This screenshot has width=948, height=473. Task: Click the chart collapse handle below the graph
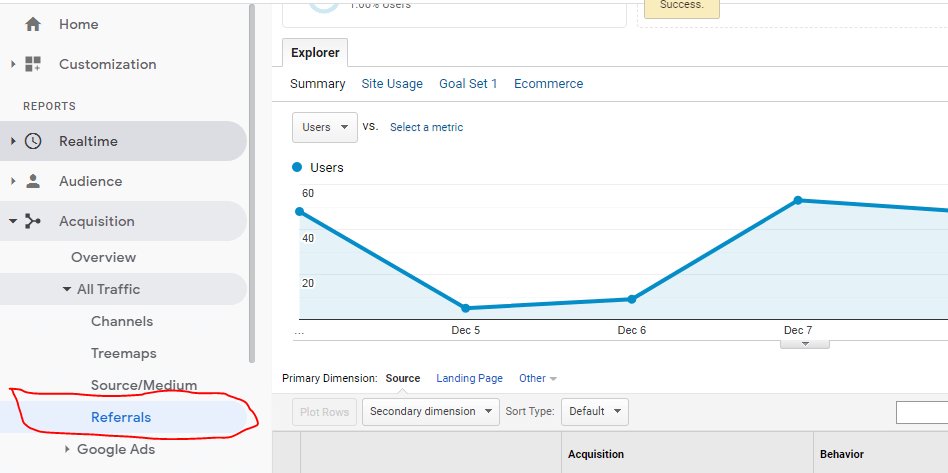point(804,343)
